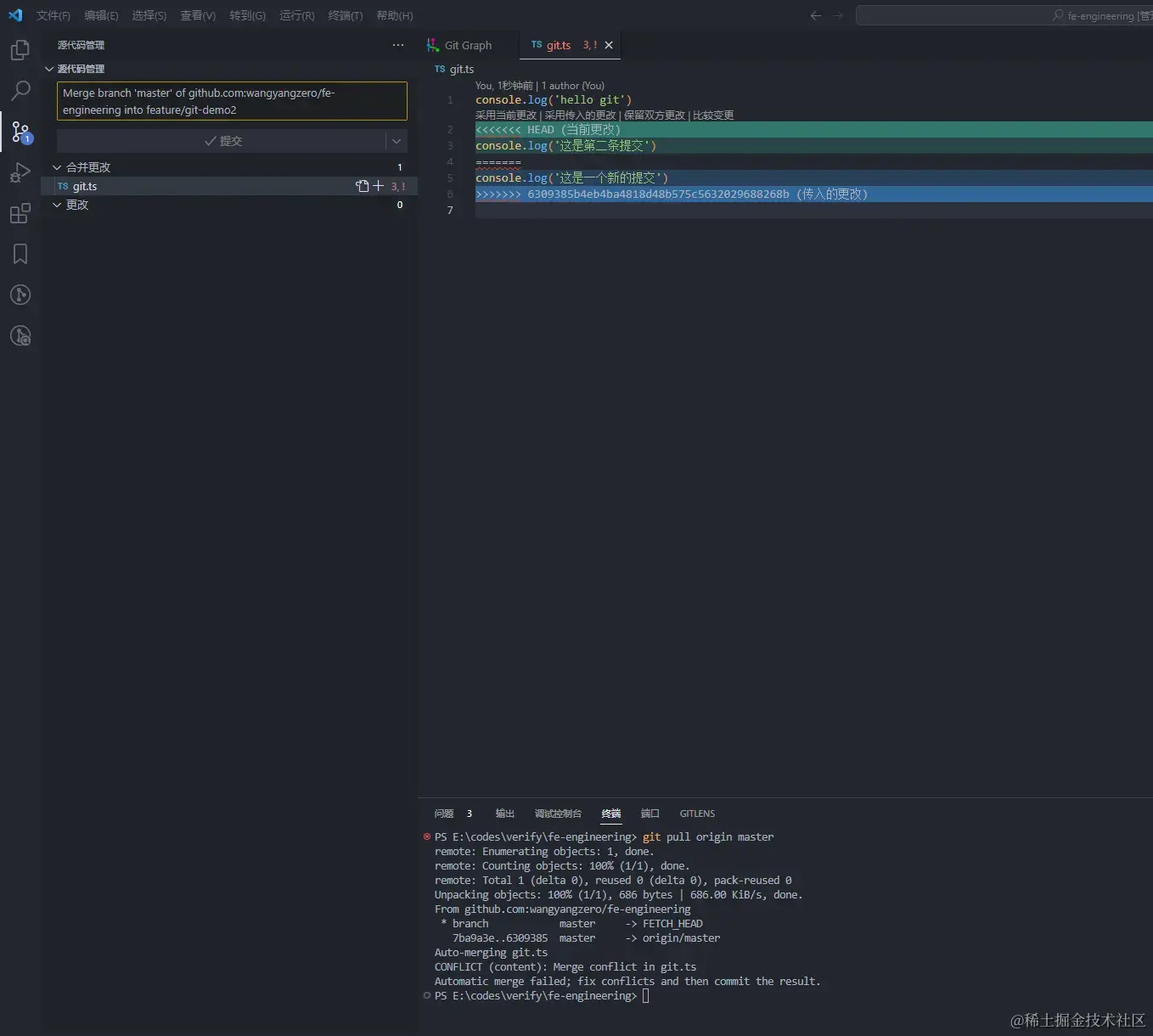The height and width of the screenshot is (1036, 1153).
Task: Open the 终端(T) menu
Action: pyautogui.click(x=346, y=15)
